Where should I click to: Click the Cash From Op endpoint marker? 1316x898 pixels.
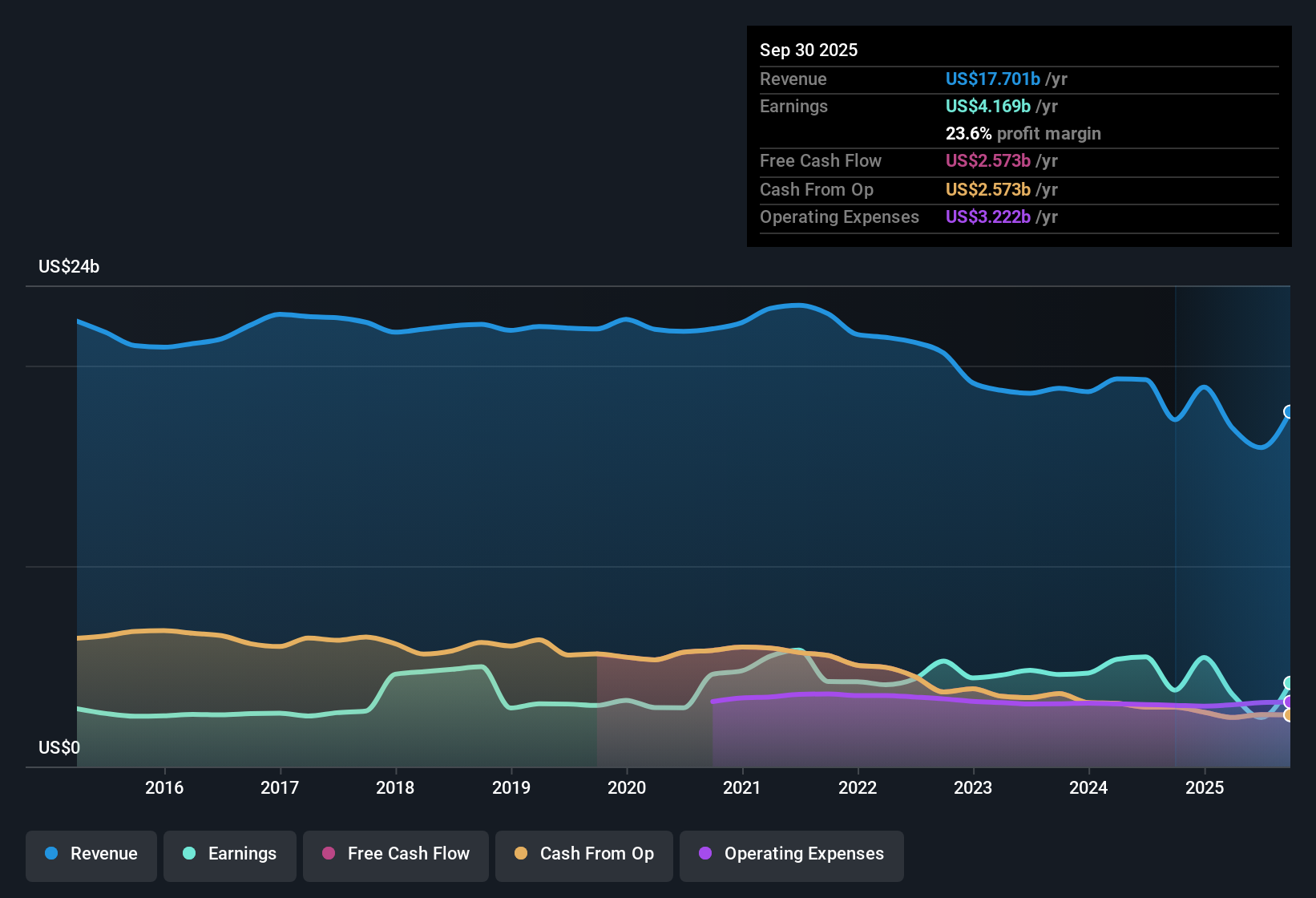point(1289,715)
